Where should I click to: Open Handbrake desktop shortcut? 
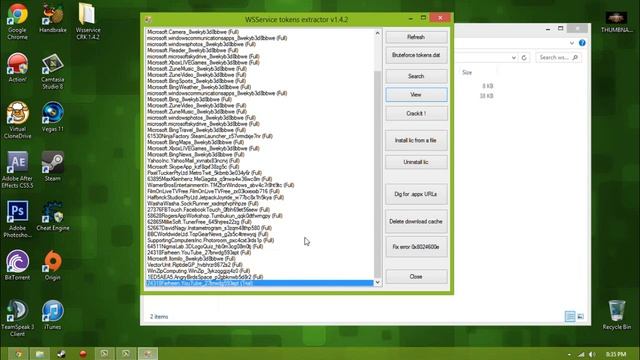(x=53, y=18)
